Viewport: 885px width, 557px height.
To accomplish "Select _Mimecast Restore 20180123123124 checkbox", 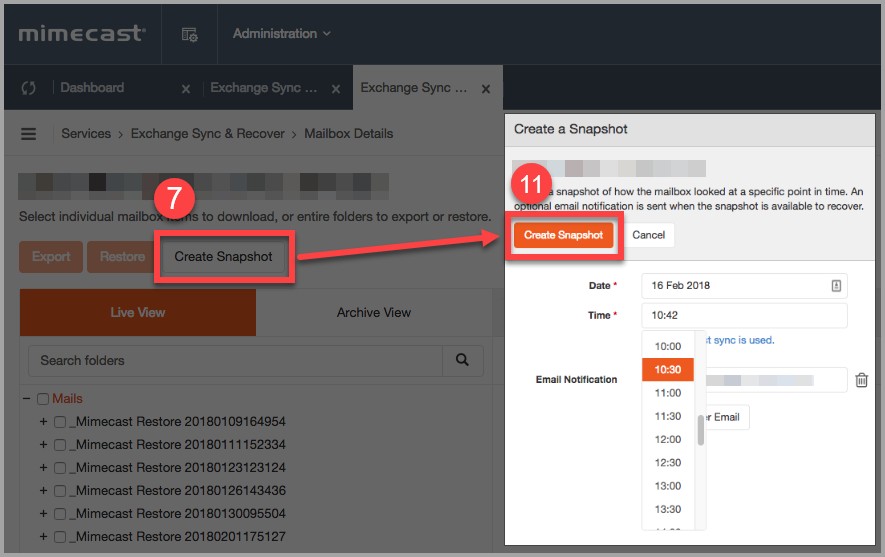I will 60,468.
